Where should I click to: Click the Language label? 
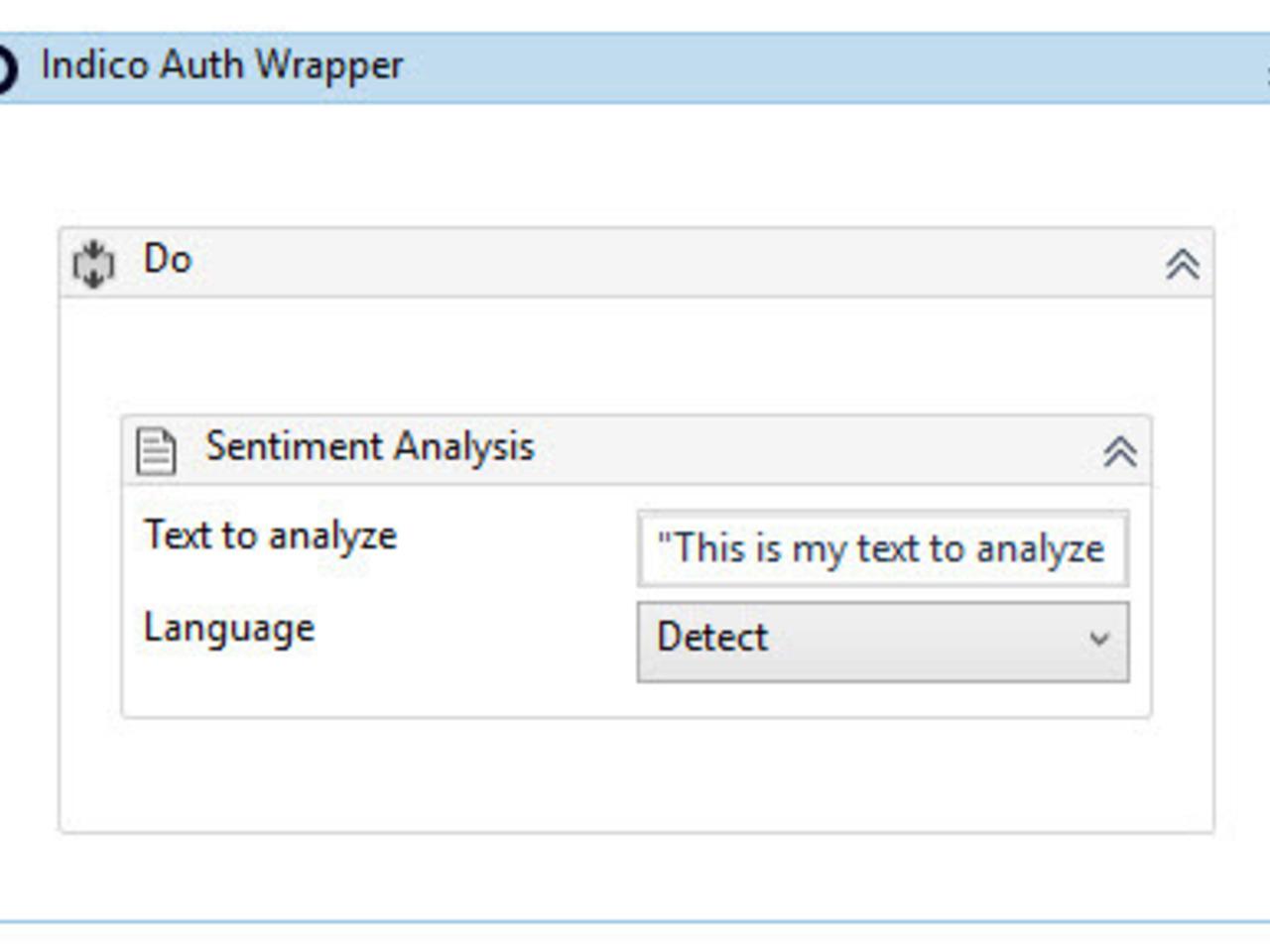[x=229, y=630]
